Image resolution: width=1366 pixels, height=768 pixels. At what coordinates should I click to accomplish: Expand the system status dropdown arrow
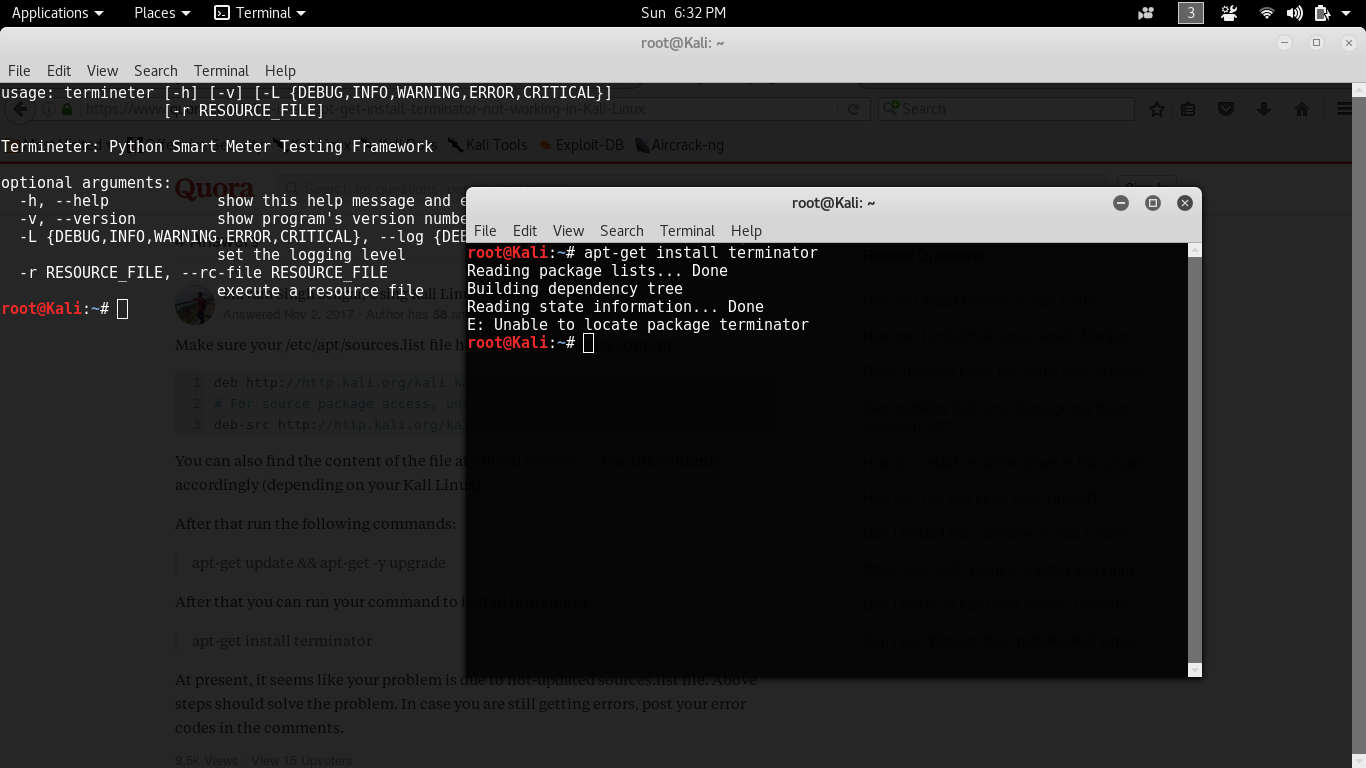tap(1344, 13)
